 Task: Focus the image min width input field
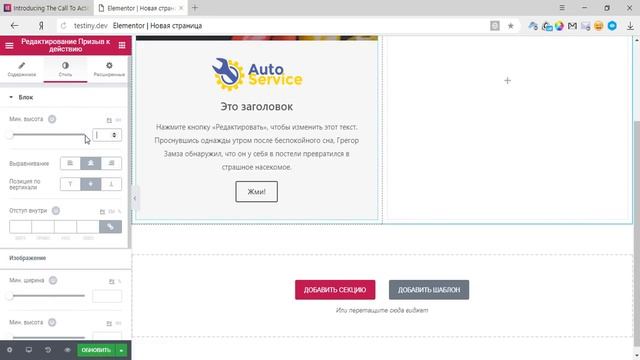(107, 296)
